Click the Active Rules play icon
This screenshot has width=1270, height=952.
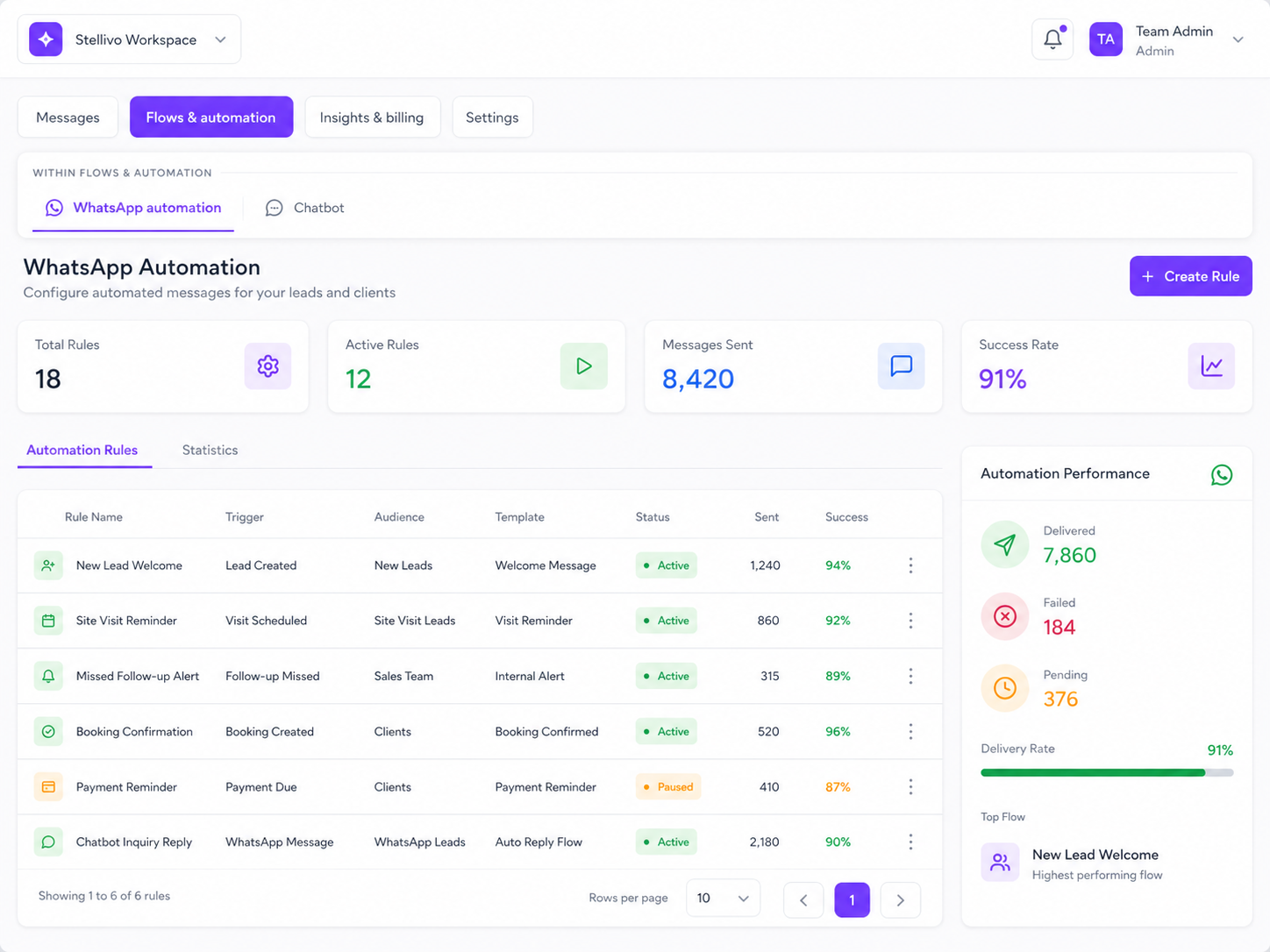coord(584,366)
